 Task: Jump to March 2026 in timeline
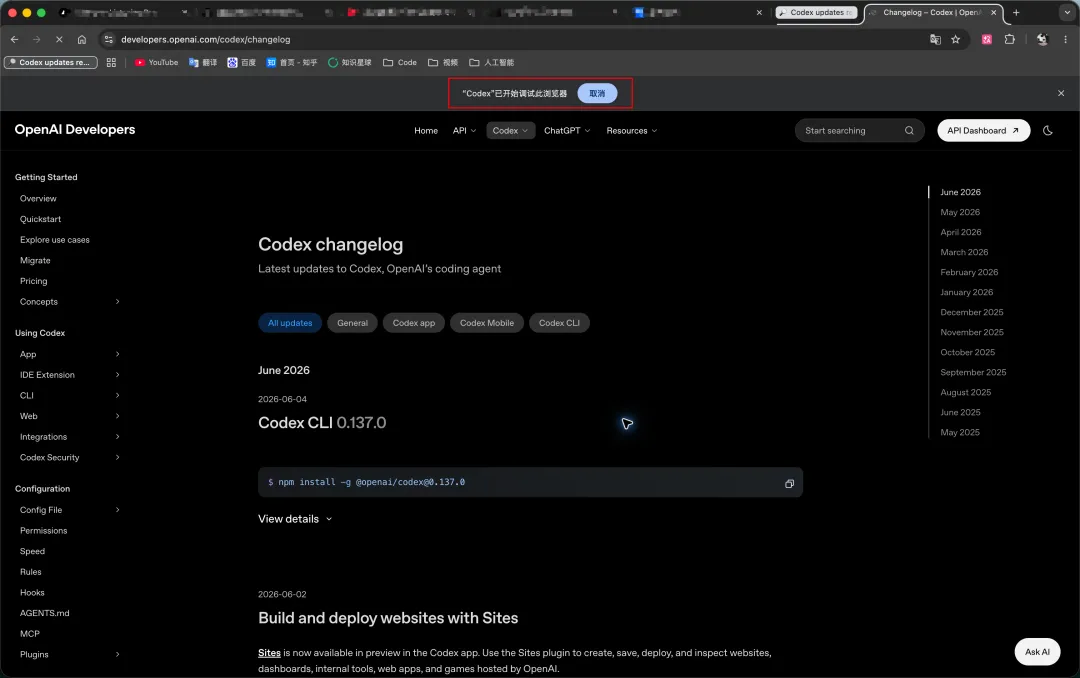click(x=964, y=252)
